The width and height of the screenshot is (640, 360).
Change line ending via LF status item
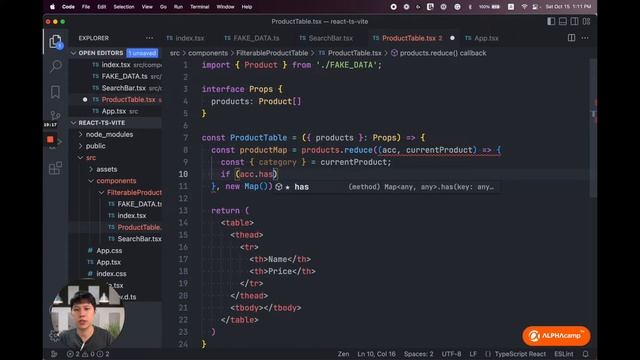tap(473, 354)
